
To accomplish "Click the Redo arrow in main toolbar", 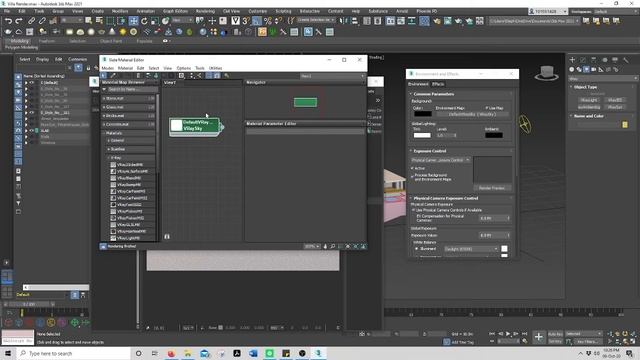I will [x=19, y=21].
